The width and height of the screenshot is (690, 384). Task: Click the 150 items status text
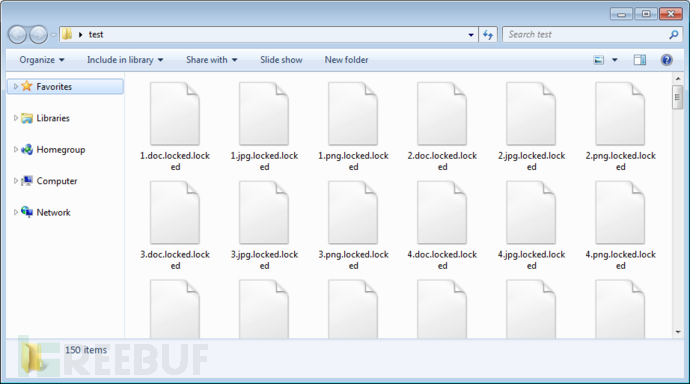86,350
